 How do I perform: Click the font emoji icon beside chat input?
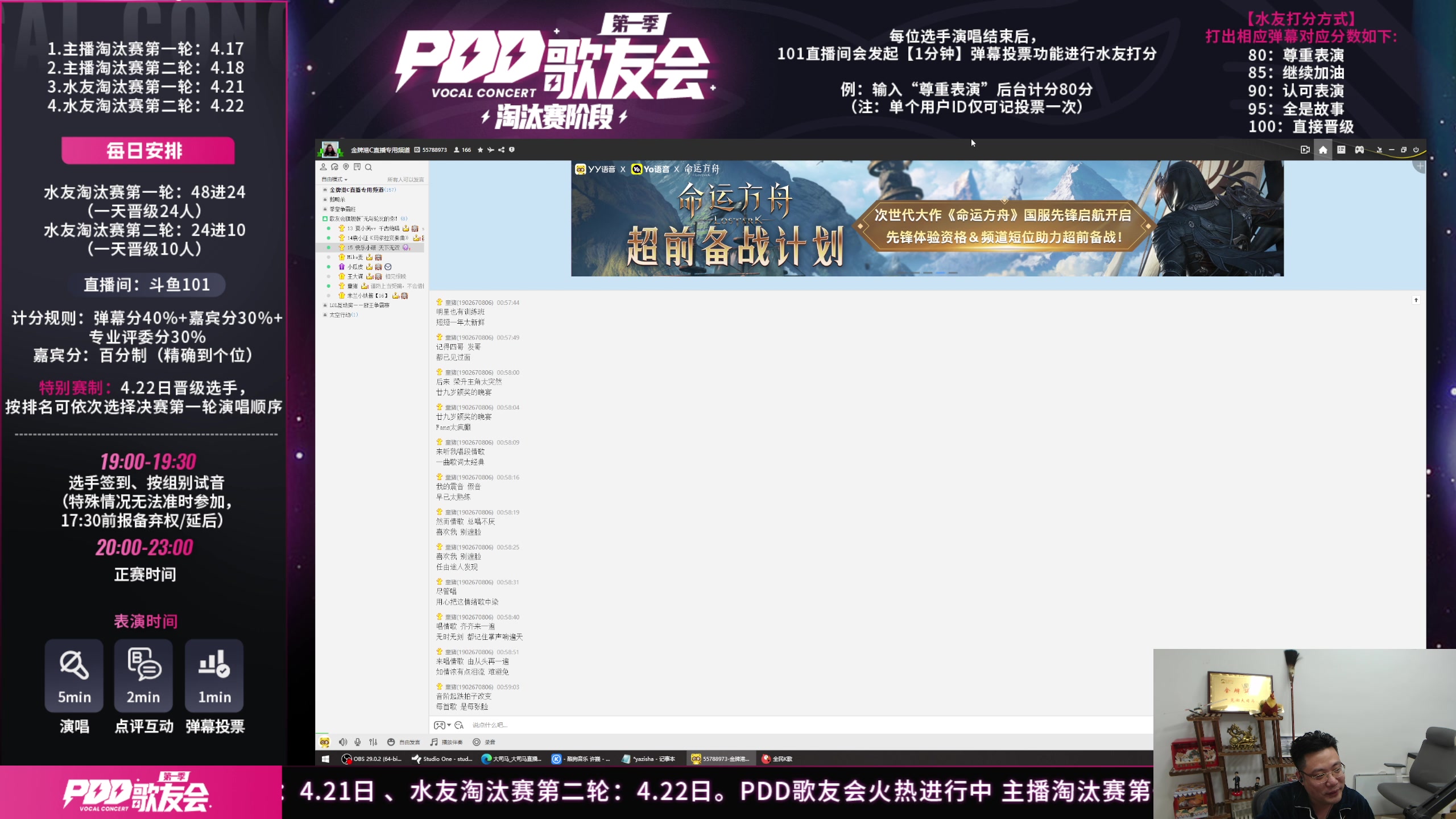click(459, 725)
